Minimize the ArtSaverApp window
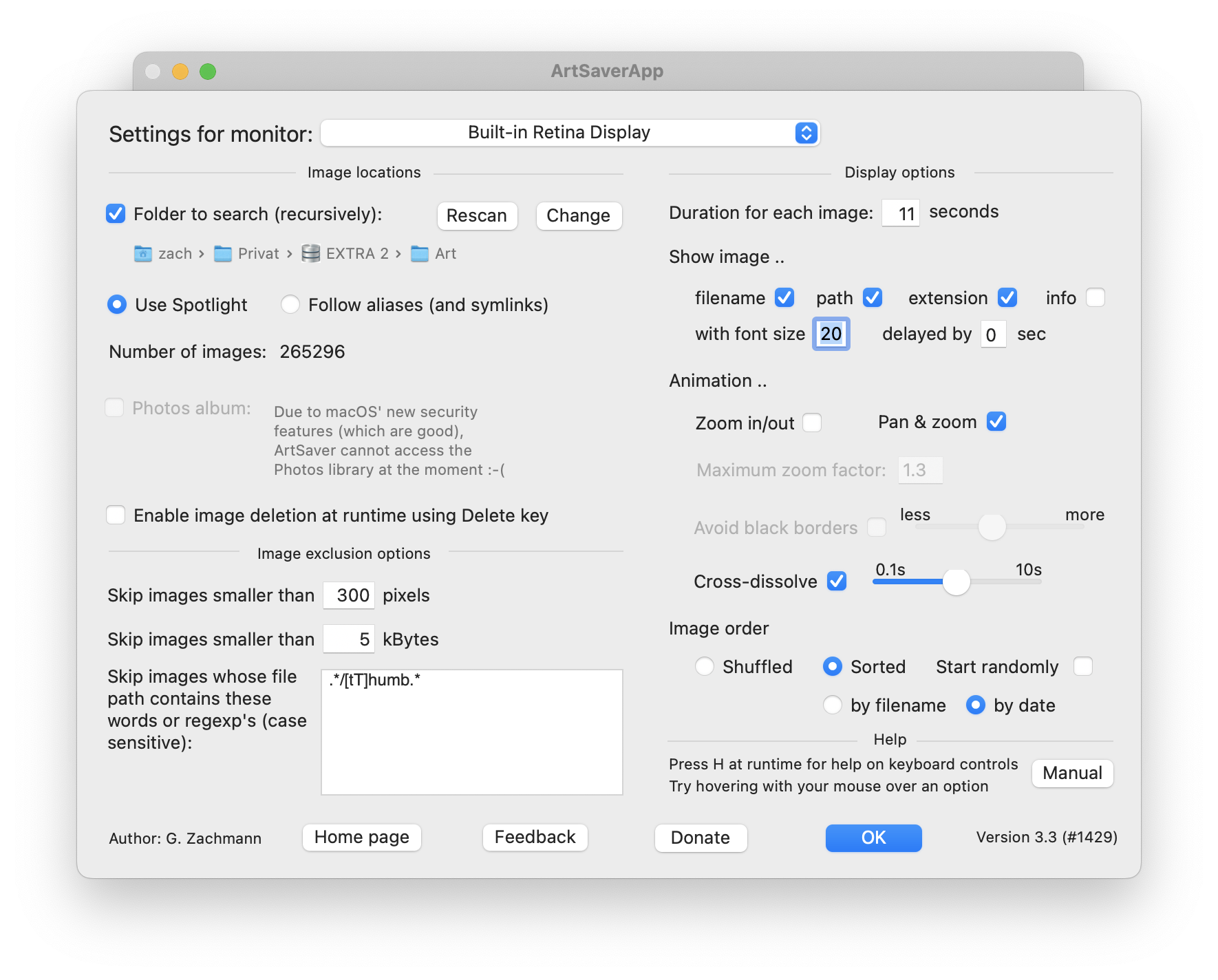 pos(180,72)
